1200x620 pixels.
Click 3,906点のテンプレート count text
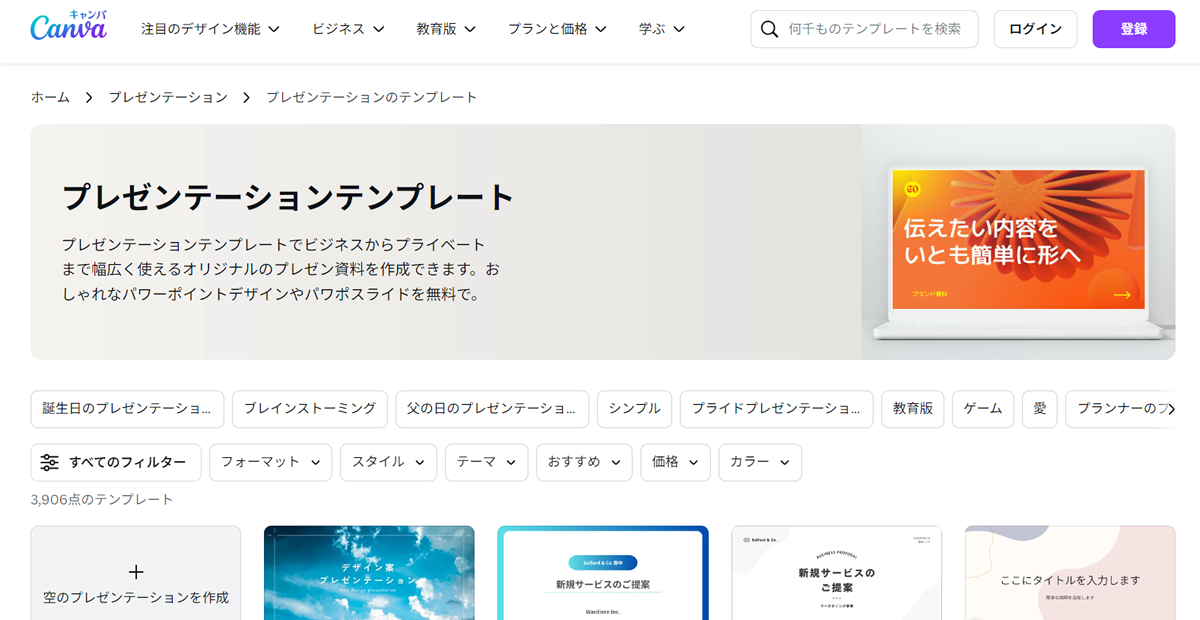tap(102, 499)
